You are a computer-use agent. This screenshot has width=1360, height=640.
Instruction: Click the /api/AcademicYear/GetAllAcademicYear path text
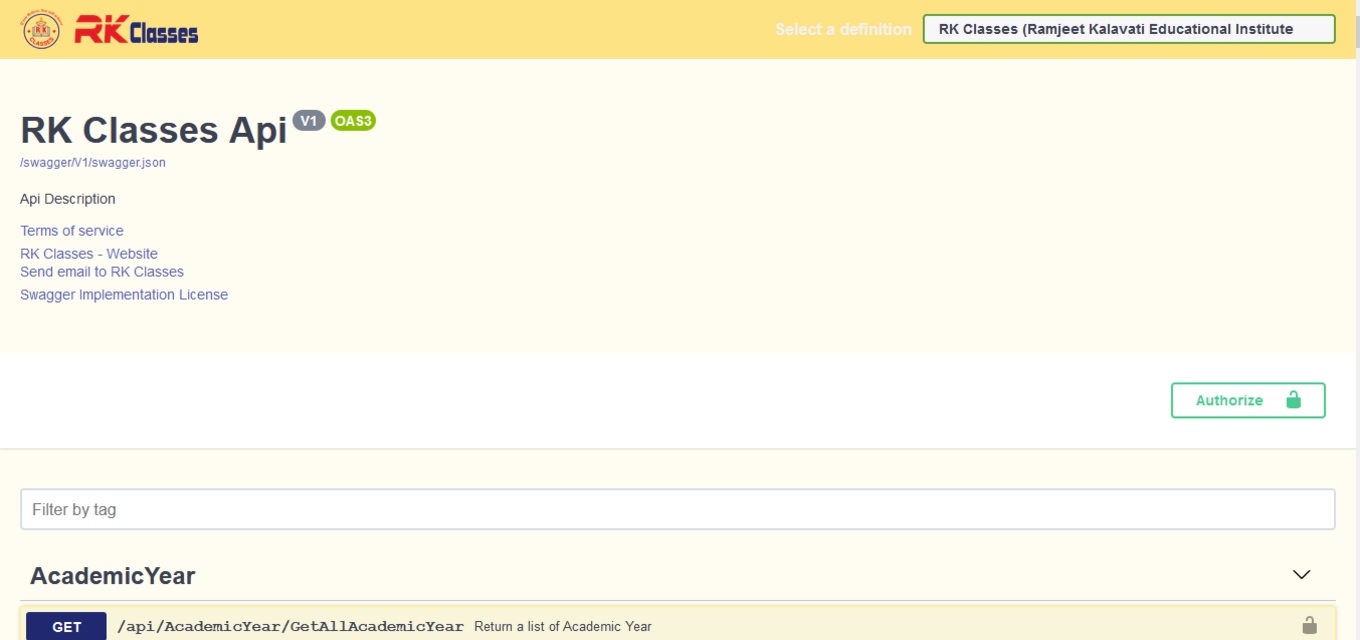pyautogui.click(x=290, y=627)
